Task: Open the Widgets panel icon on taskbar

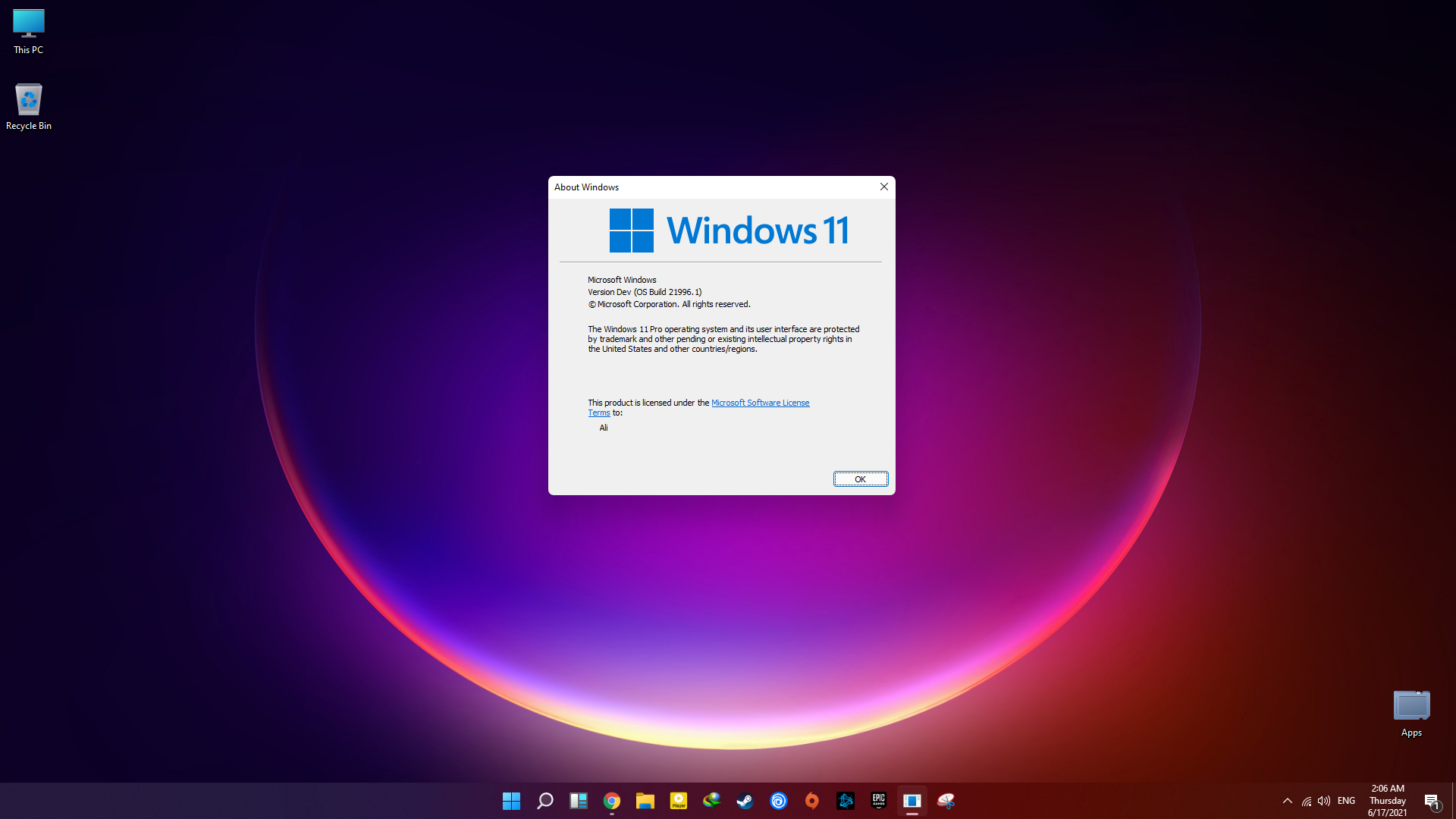Action: coord(578,801)
